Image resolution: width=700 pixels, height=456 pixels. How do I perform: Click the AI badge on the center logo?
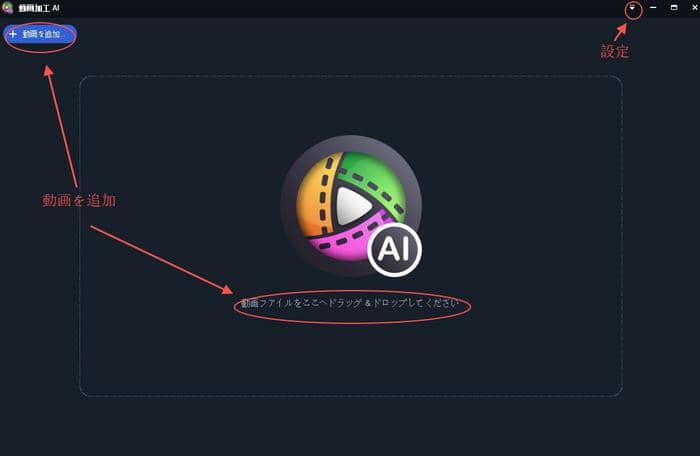[394, 249]
